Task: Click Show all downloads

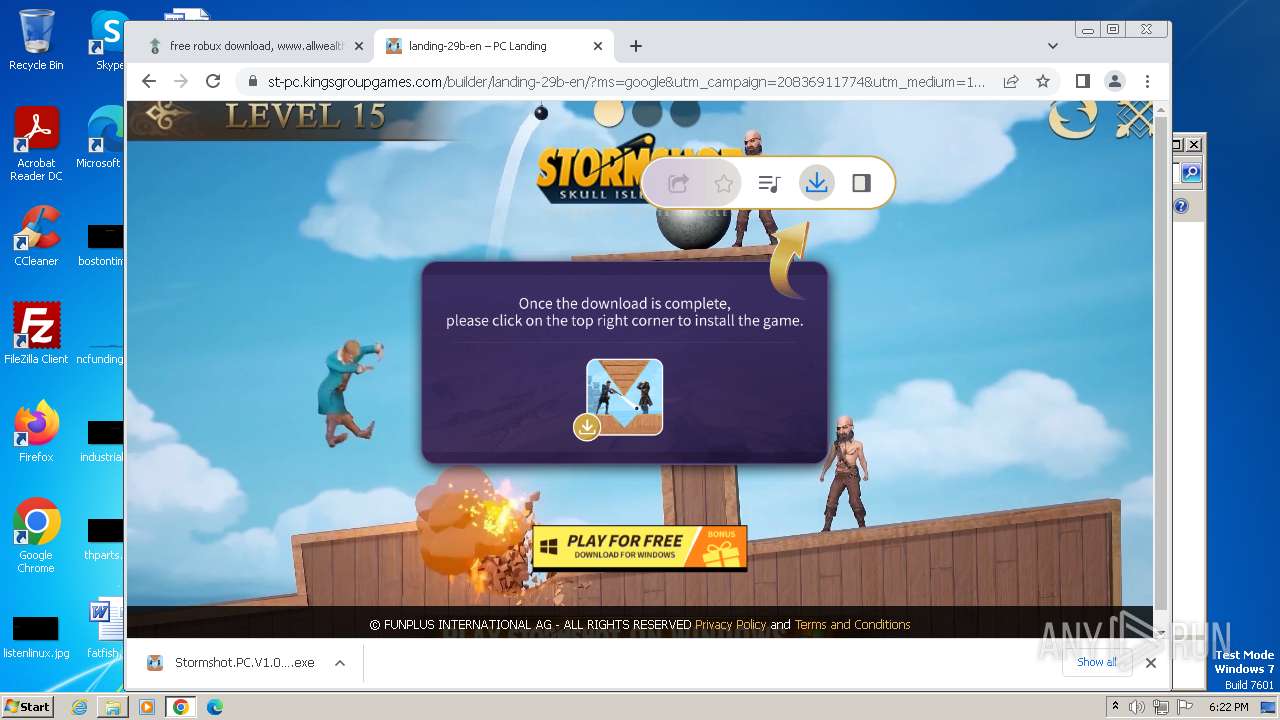Action: 1097,662
